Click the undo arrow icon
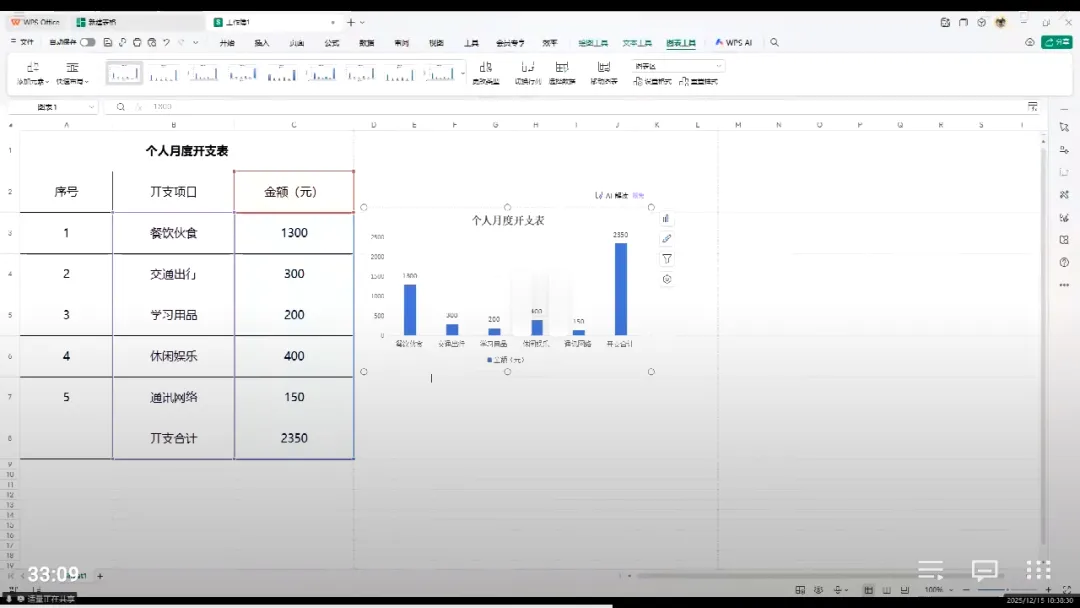Viewport: 1080px width, 608px height. [167, 43]
